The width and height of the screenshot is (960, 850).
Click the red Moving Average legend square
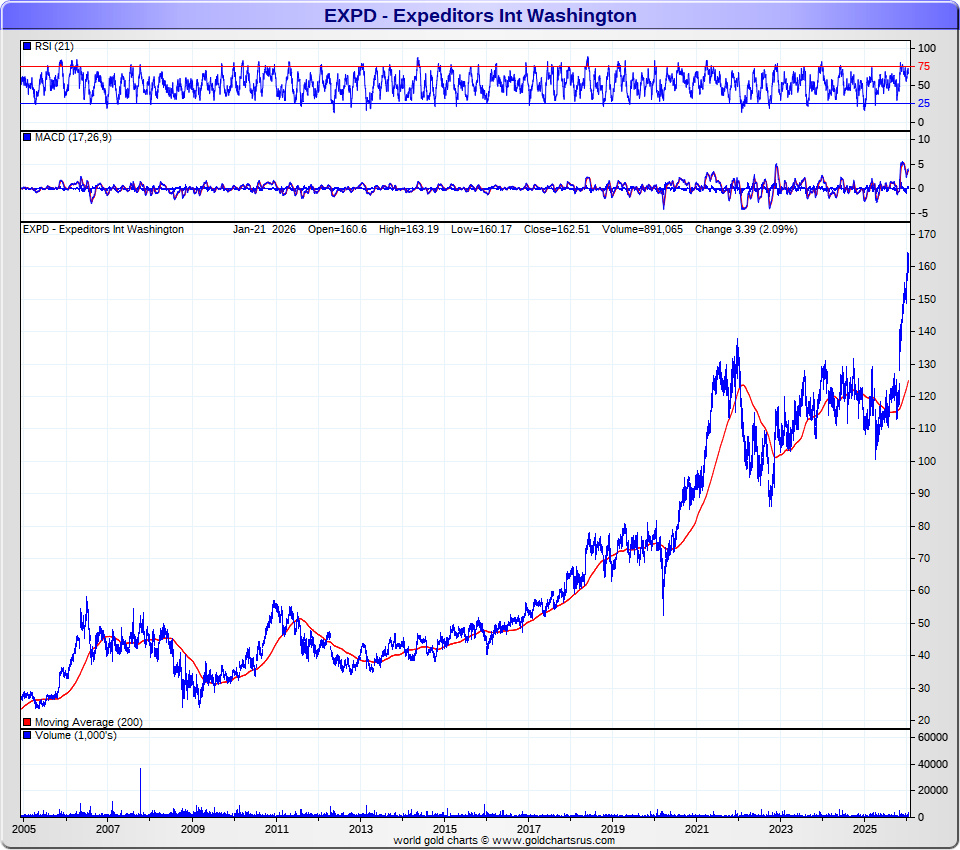pyautogui.click(x=27, y=722)
